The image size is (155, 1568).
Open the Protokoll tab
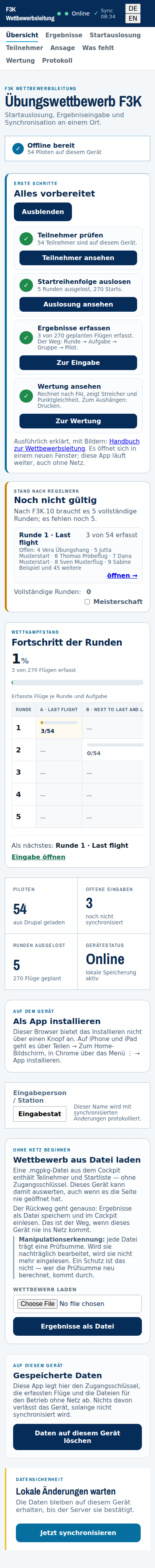tap(57, 61)
